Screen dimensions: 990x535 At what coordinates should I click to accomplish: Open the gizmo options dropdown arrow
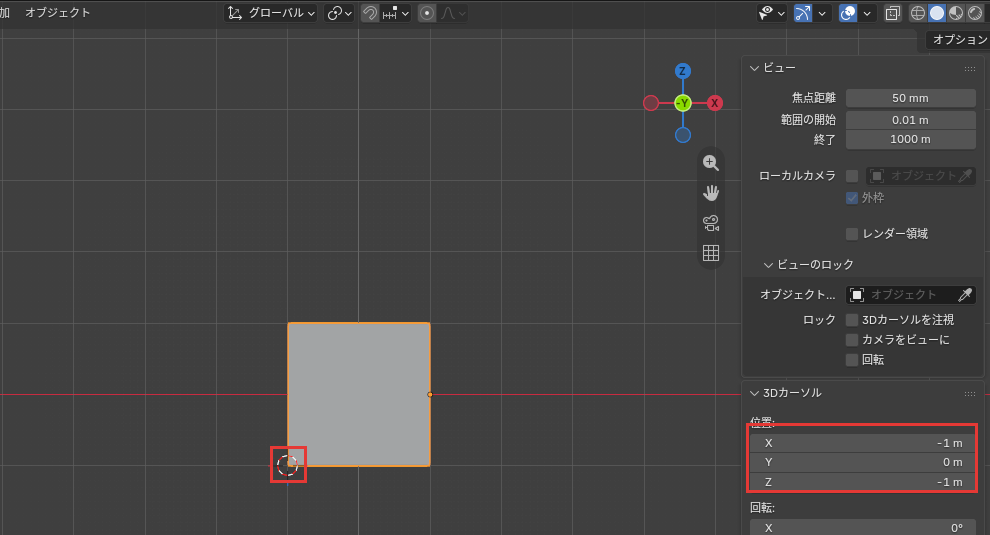coord(821,13)
